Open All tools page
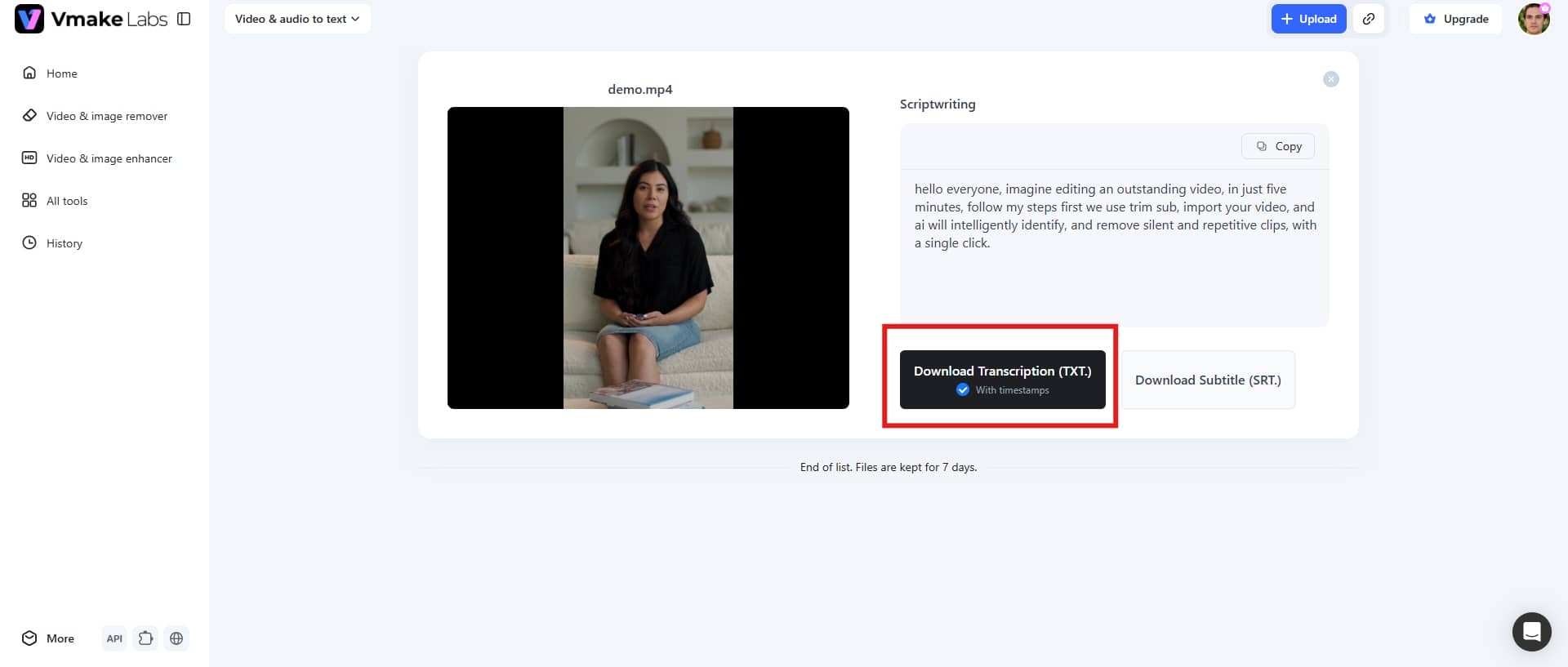The height and width of the screenshot is (667, 1568). (55, 201)
